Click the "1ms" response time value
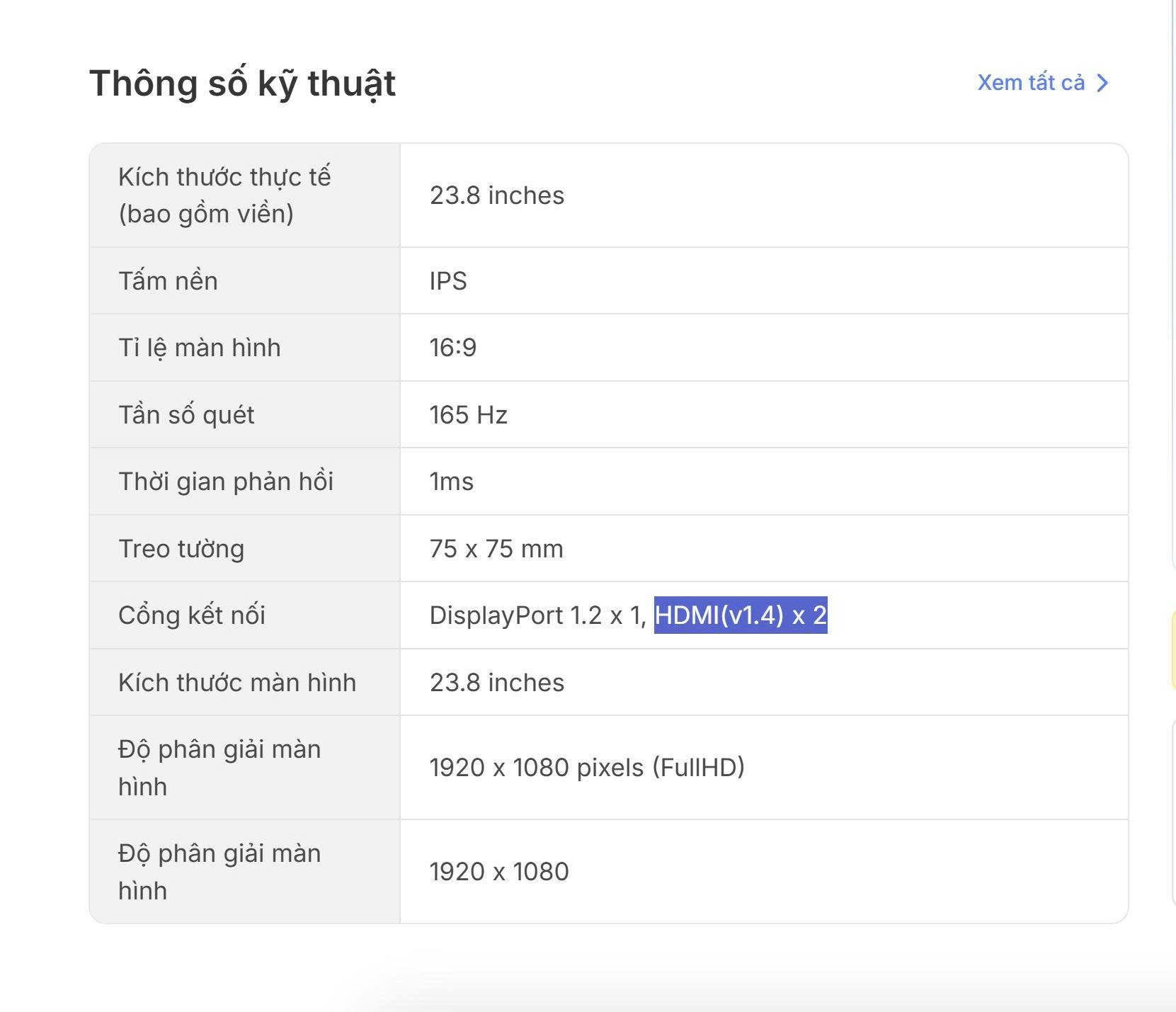This screenshot has width=1176, height=1012. coord(451,482)
